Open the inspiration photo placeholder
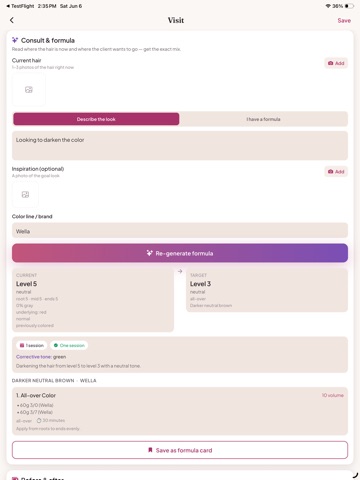The image size is (360, 480). click(25, 195)
